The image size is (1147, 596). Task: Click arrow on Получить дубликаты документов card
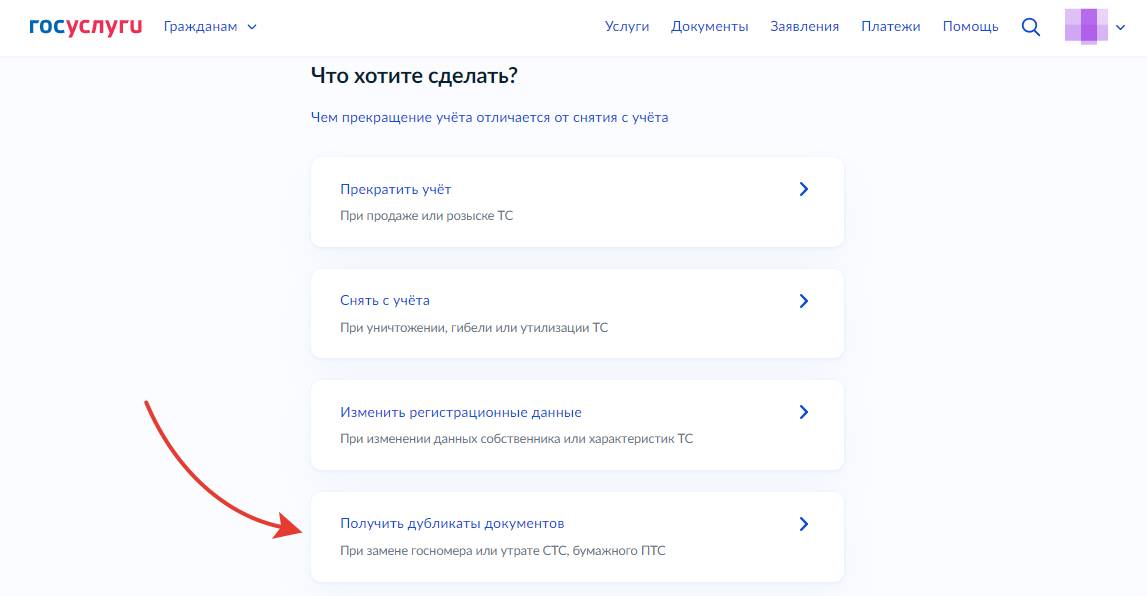click(x=804, y=524)
